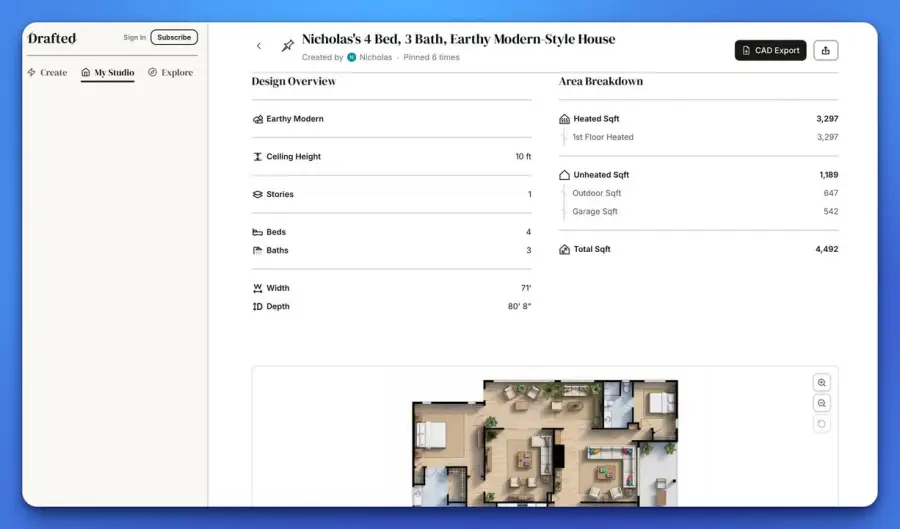Open the Explore tab

(x=170, y=72)
